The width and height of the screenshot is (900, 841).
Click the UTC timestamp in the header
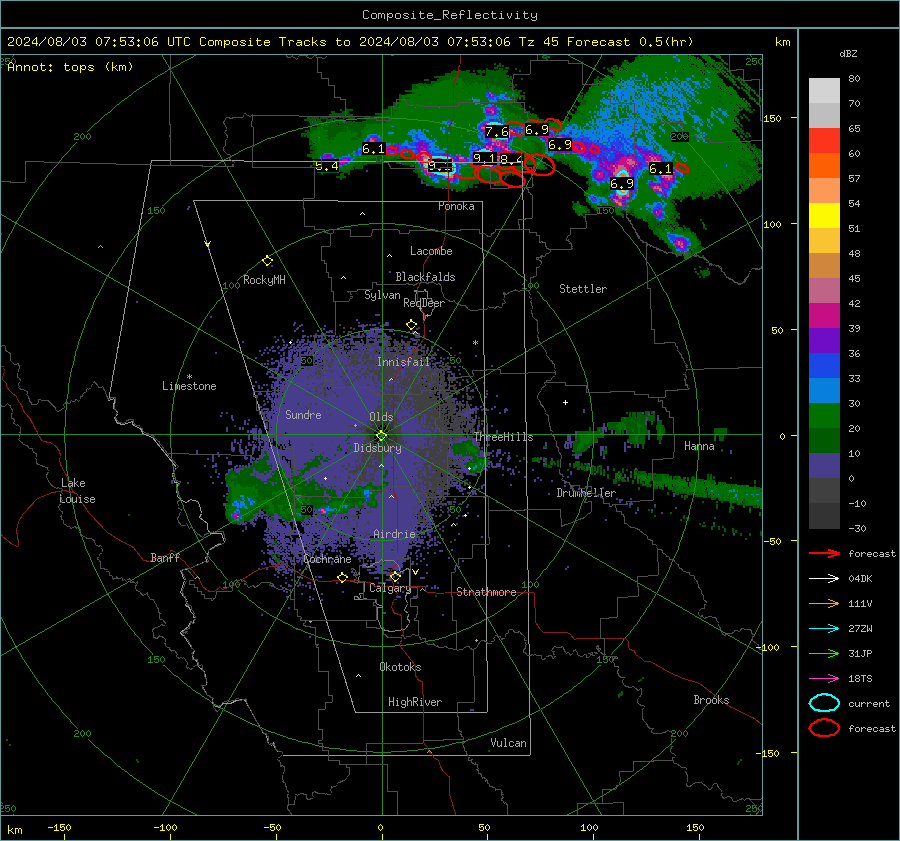point(99,42)
